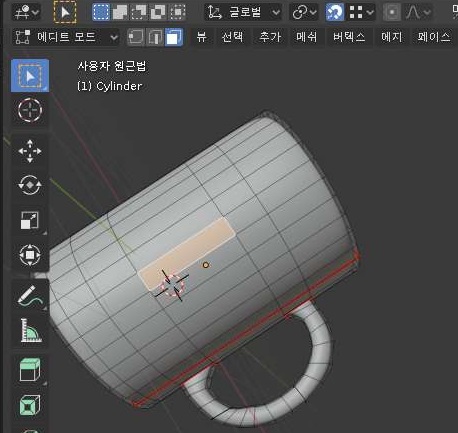
Task: Choose the Transform tool
Action: click(x=30, y=255)
